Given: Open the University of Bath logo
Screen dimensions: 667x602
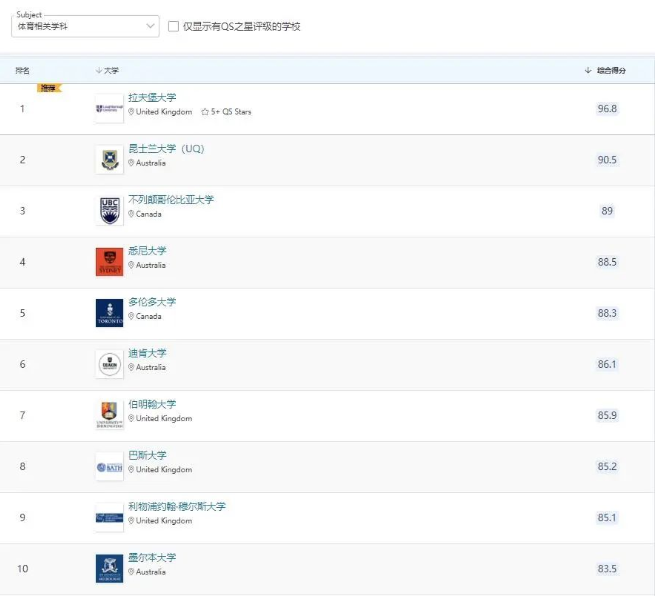Looking at the screenshot, I should point(109,467).
